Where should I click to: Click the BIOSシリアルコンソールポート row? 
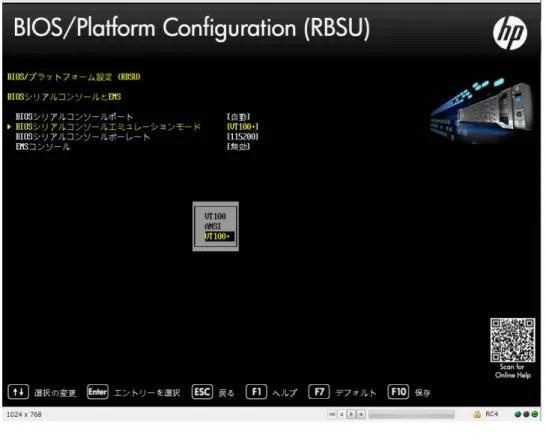point(74,116)
